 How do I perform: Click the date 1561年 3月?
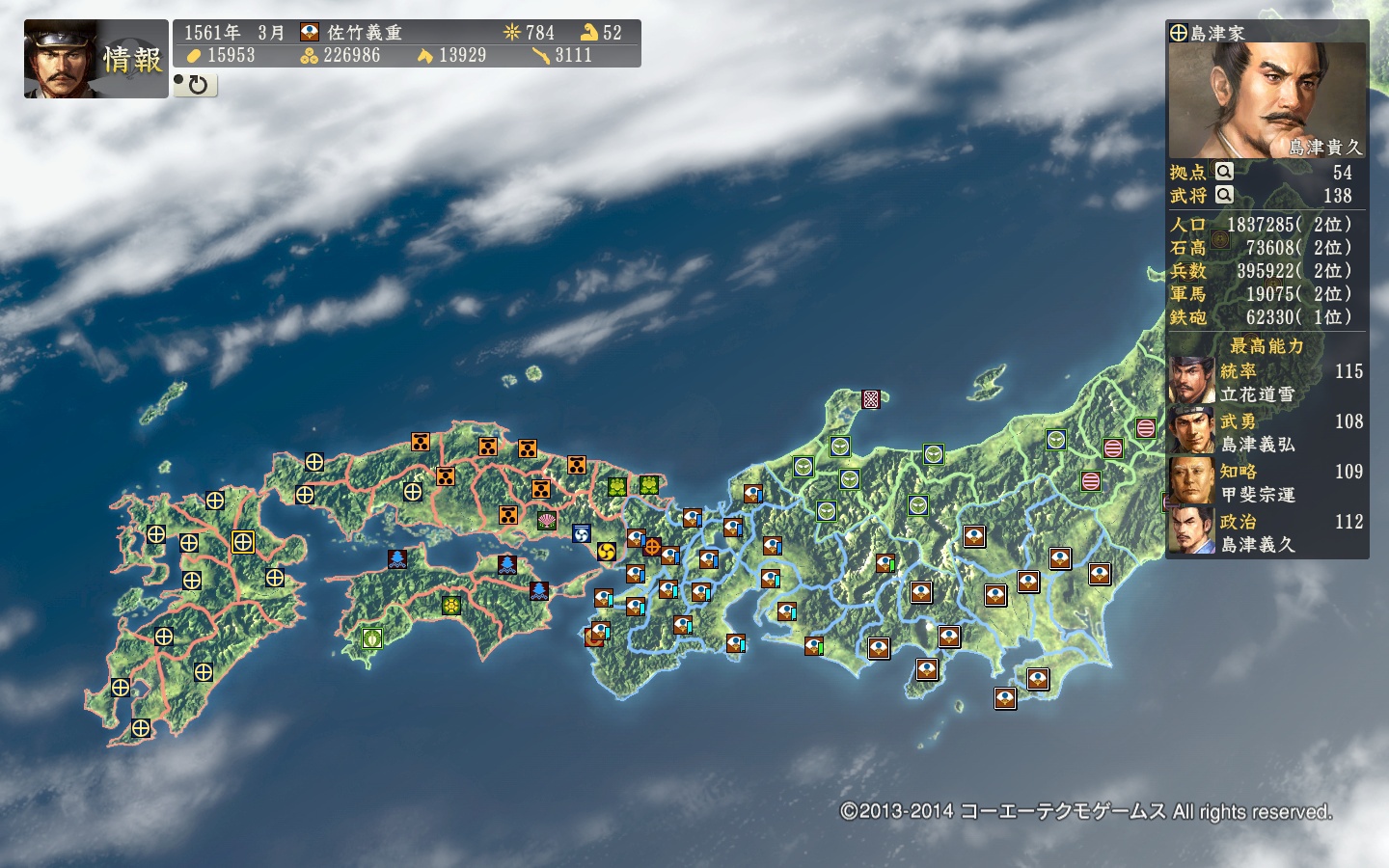[234, 33]
